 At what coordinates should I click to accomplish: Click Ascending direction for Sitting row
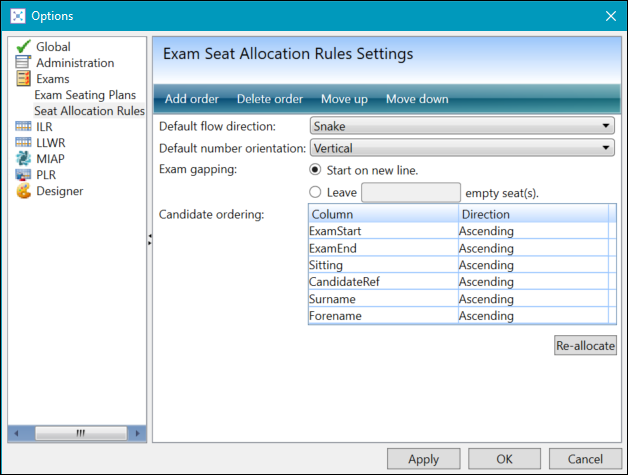[x=533, y=265]
